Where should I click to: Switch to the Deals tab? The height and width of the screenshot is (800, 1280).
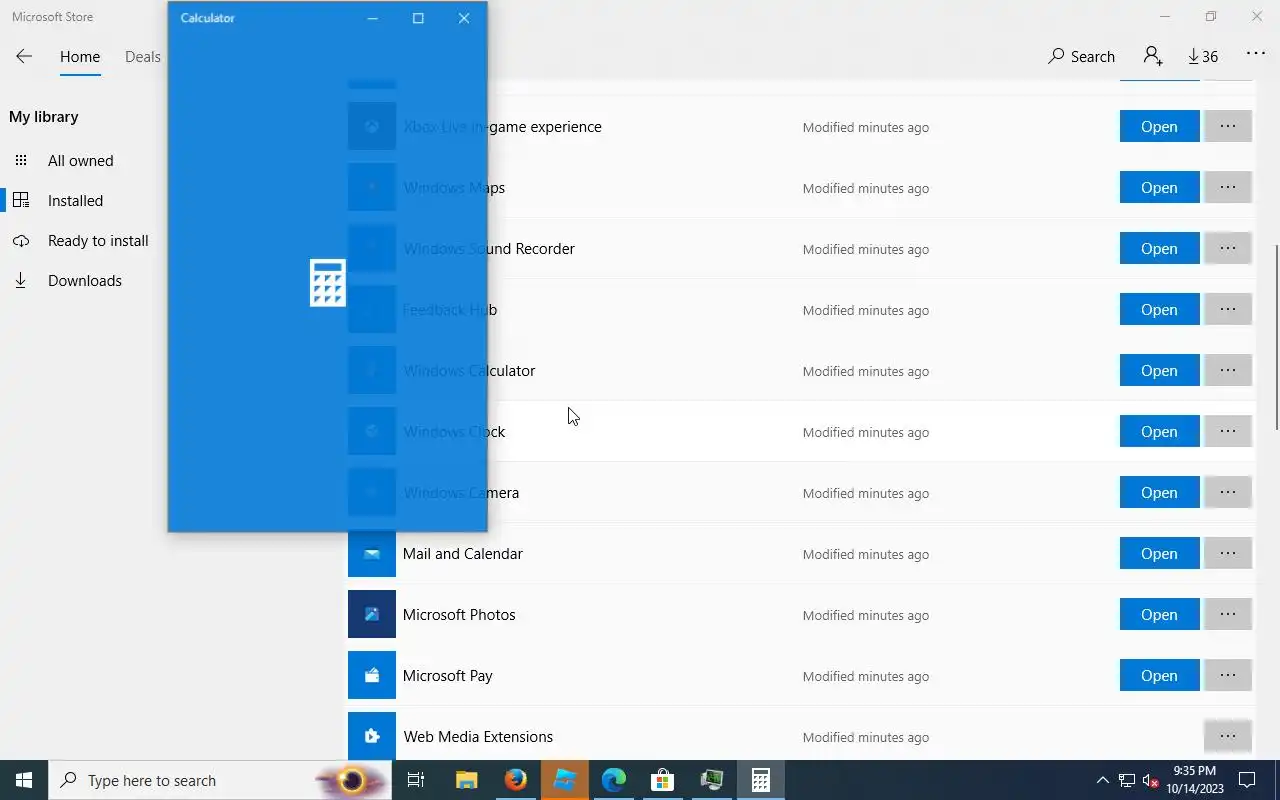(x=143, y=57)
